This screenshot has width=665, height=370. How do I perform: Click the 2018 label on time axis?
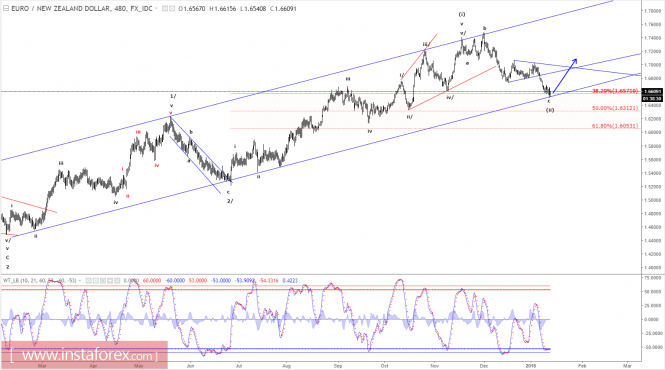pos(531,365)
